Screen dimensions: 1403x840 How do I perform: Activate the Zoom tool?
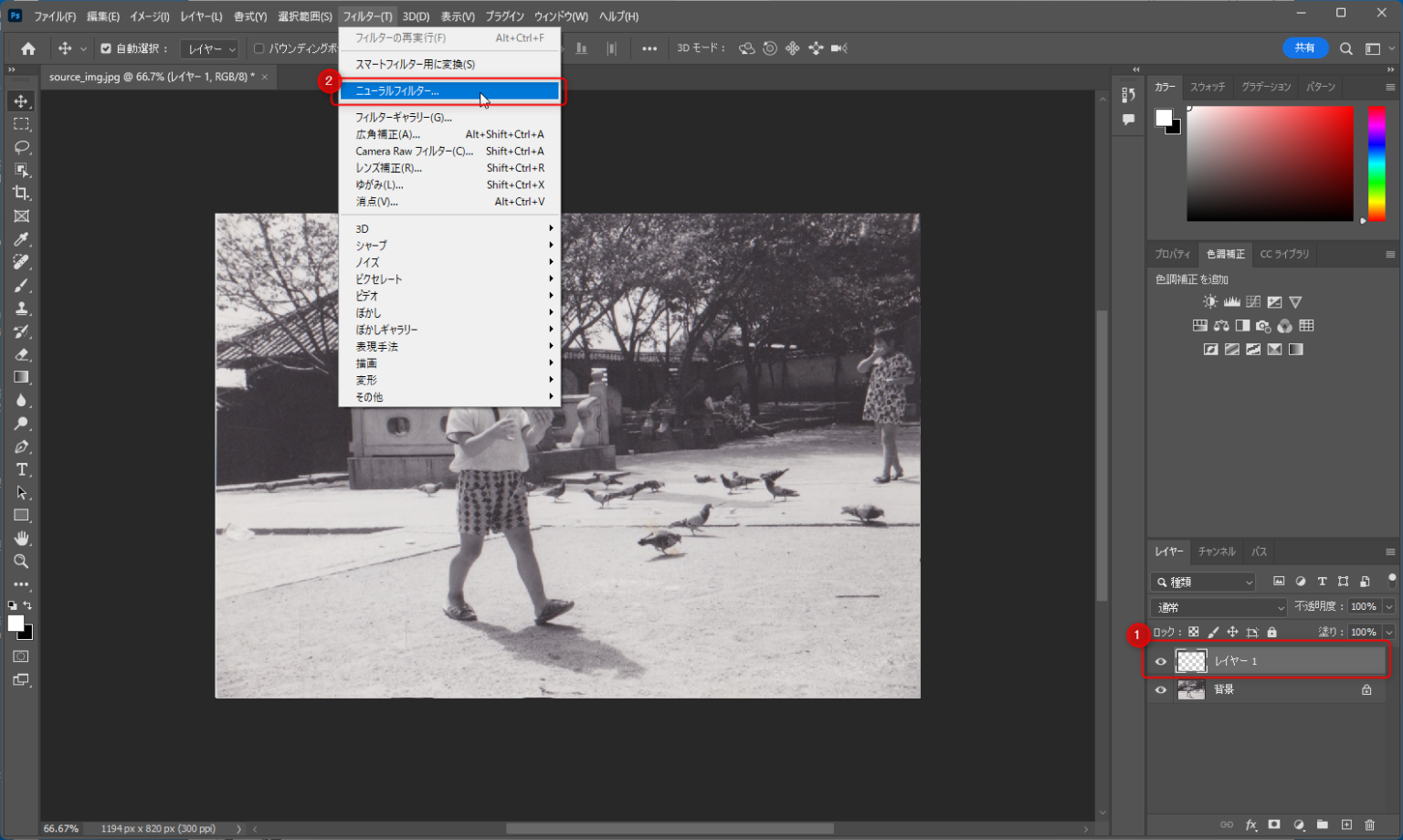pos(22,562)
